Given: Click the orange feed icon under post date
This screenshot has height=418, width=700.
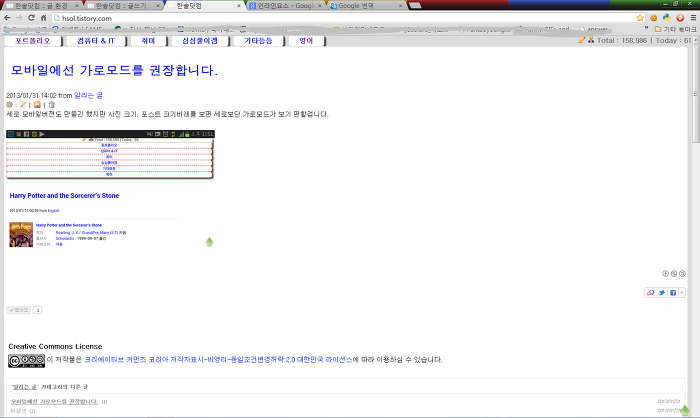Looking at the screenshot, I should 37,104.
